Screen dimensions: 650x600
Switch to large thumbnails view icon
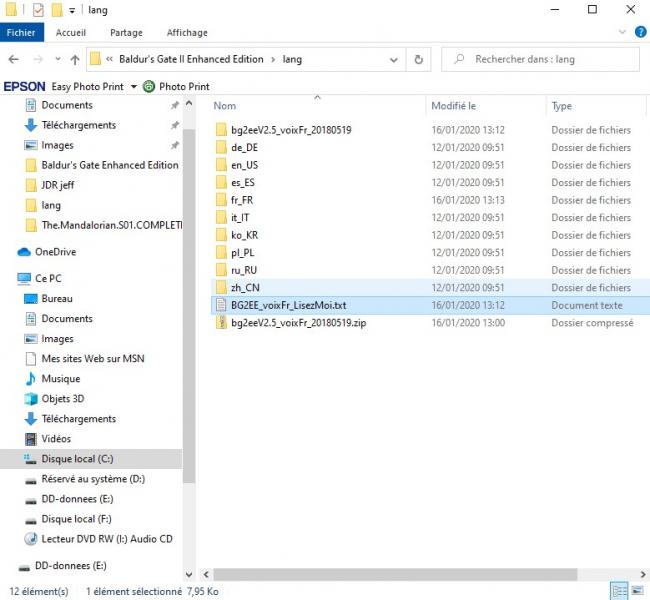click(x=637, y=591)
